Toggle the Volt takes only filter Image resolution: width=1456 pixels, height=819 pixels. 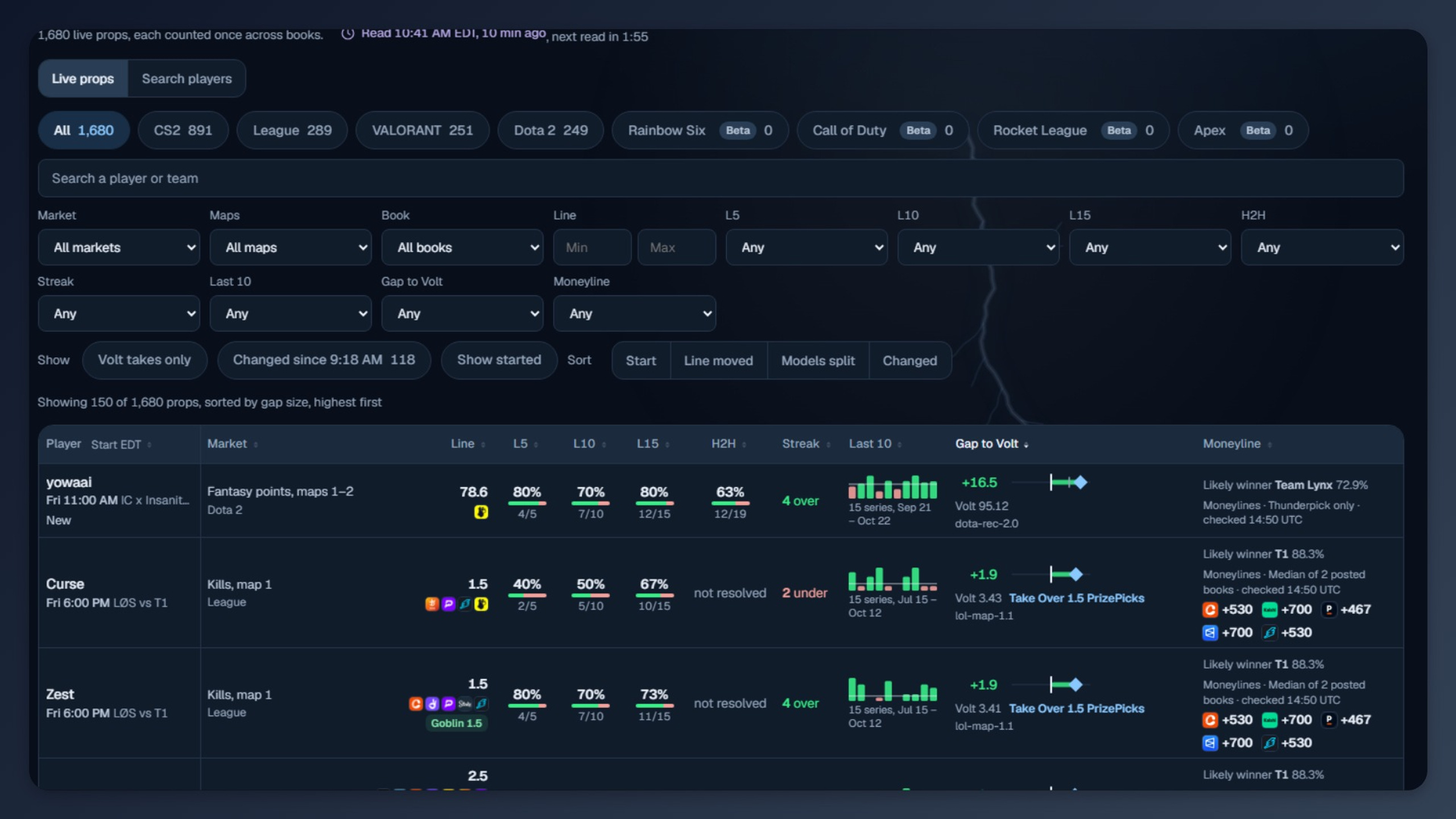144,360
